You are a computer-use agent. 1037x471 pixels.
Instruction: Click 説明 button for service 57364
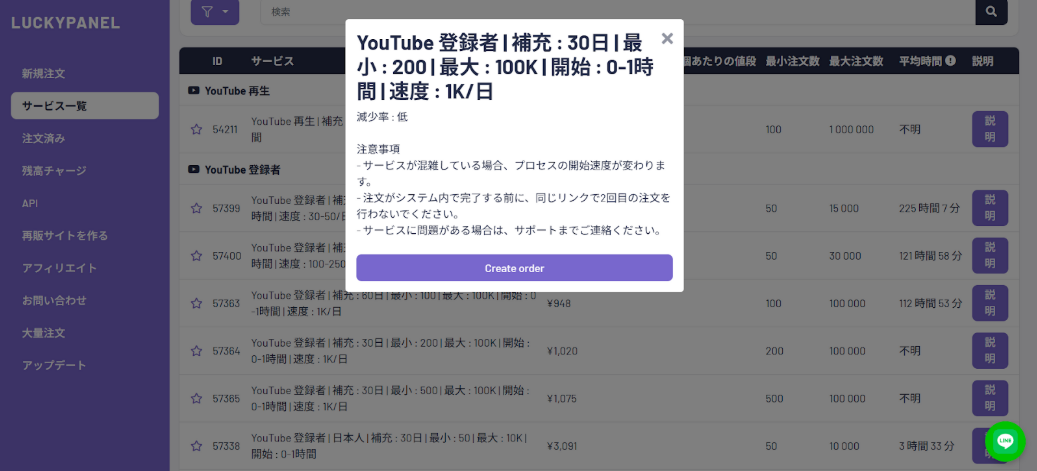click(989, 351)
